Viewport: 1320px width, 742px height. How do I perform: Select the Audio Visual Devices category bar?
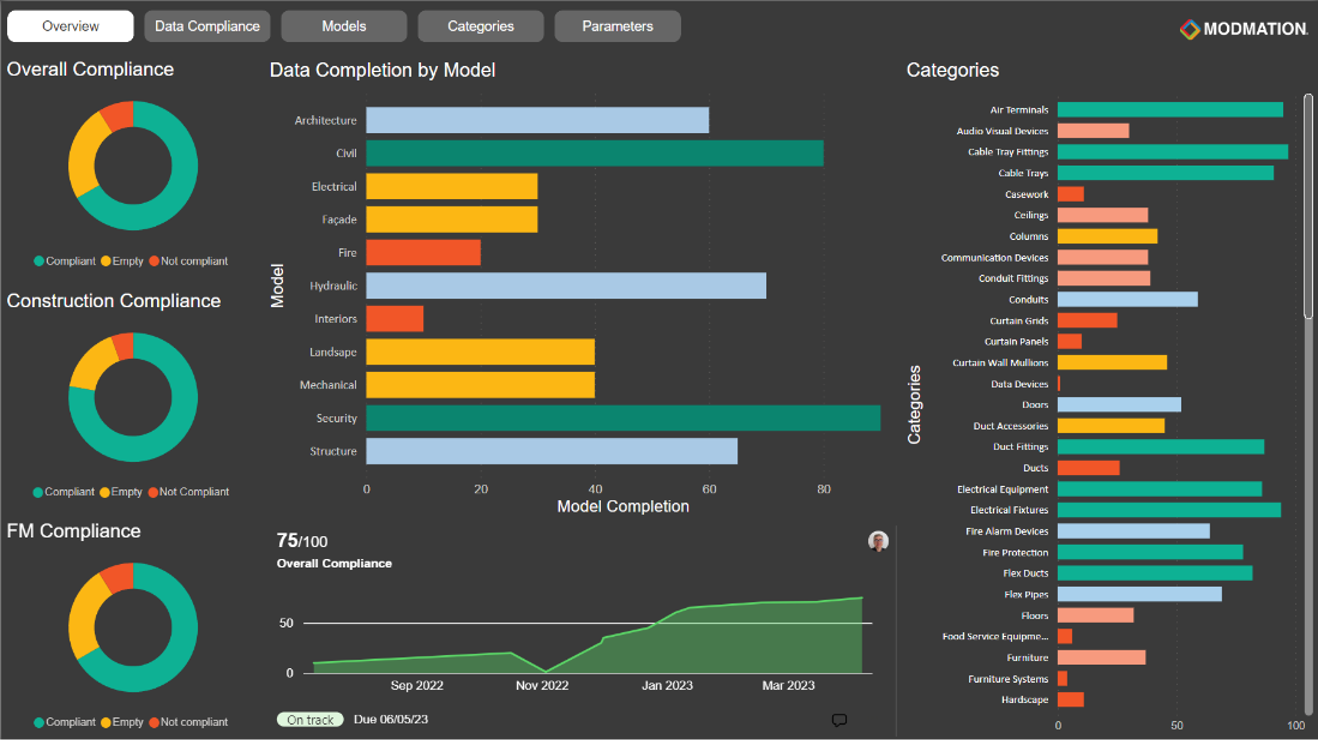(1093, 131)
